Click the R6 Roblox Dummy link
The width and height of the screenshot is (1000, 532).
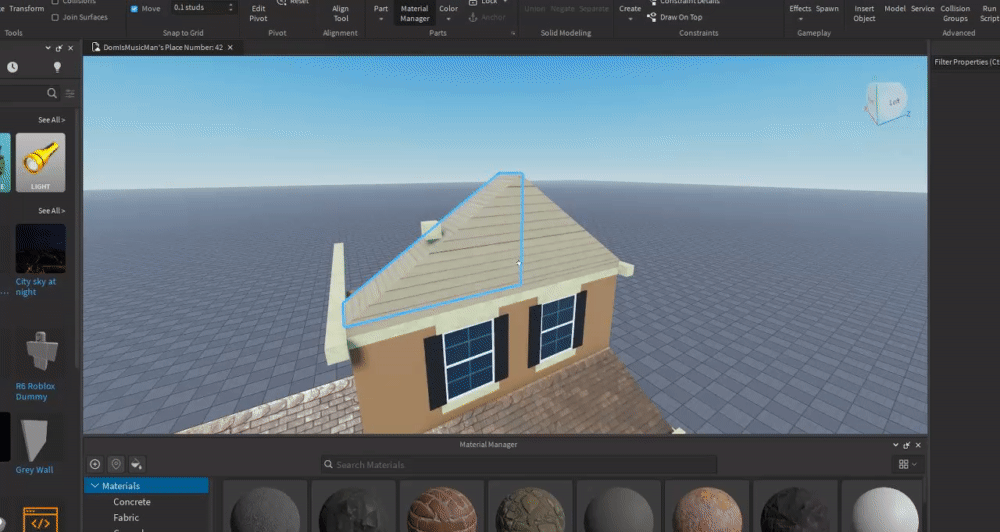click(x=35, y=391)
